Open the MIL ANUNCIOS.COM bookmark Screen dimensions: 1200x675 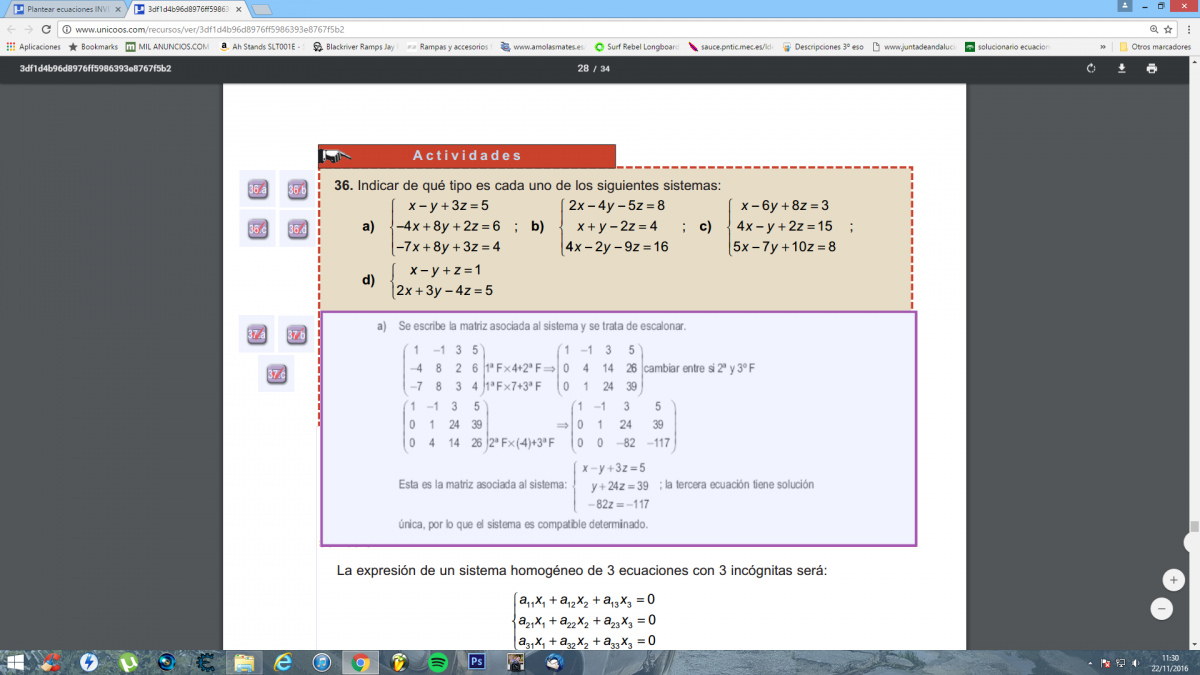click(x=168, y=46)
